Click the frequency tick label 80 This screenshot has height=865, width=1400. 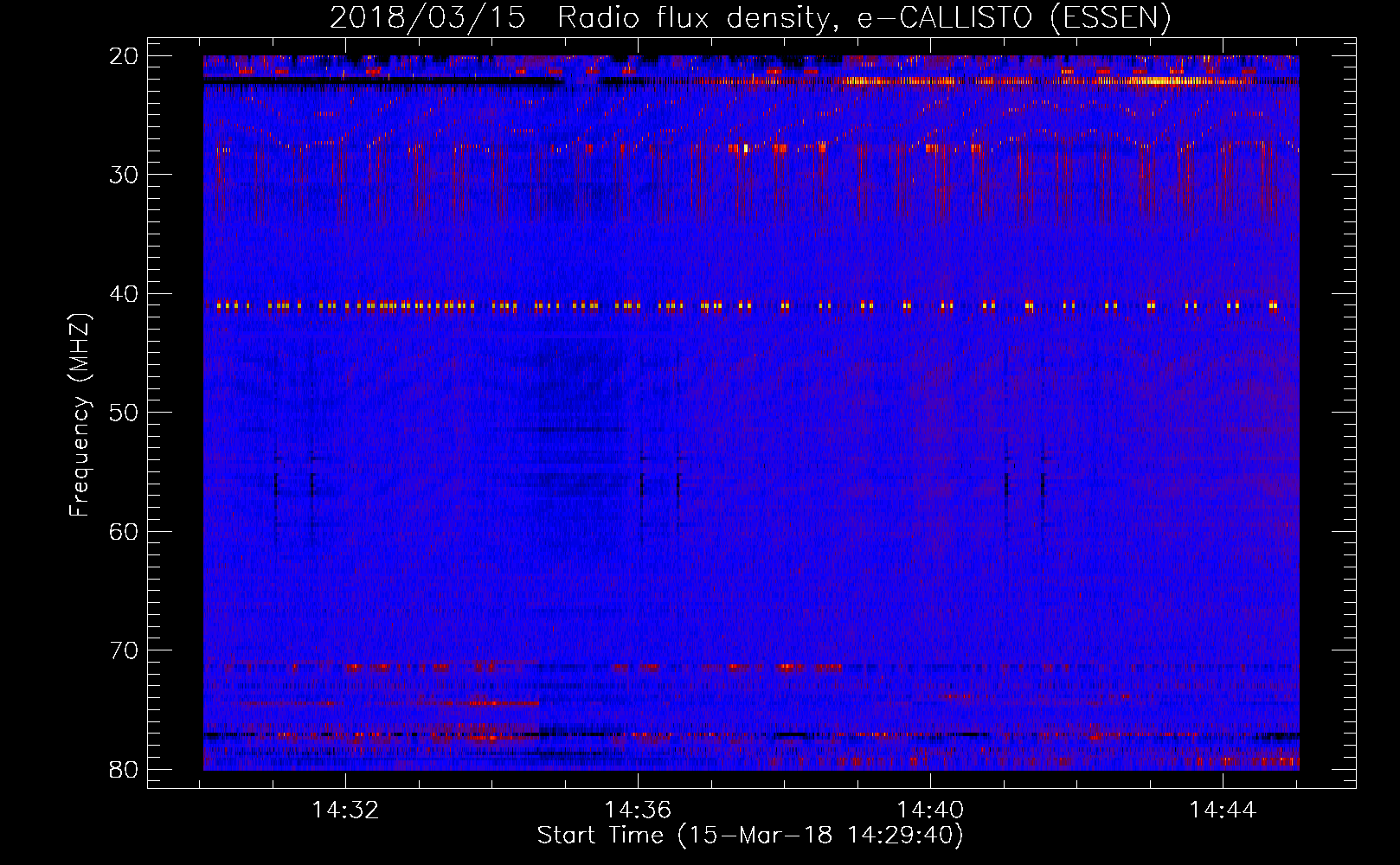coord(125,770)
